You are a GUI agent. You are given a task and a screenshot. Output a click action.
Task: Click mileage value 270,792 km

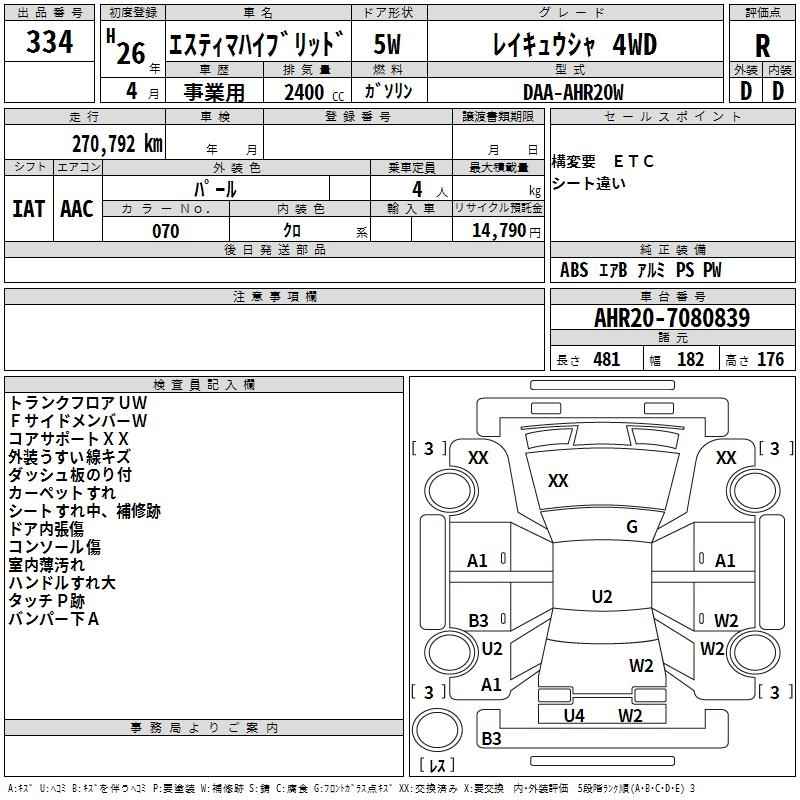point(117,144)
